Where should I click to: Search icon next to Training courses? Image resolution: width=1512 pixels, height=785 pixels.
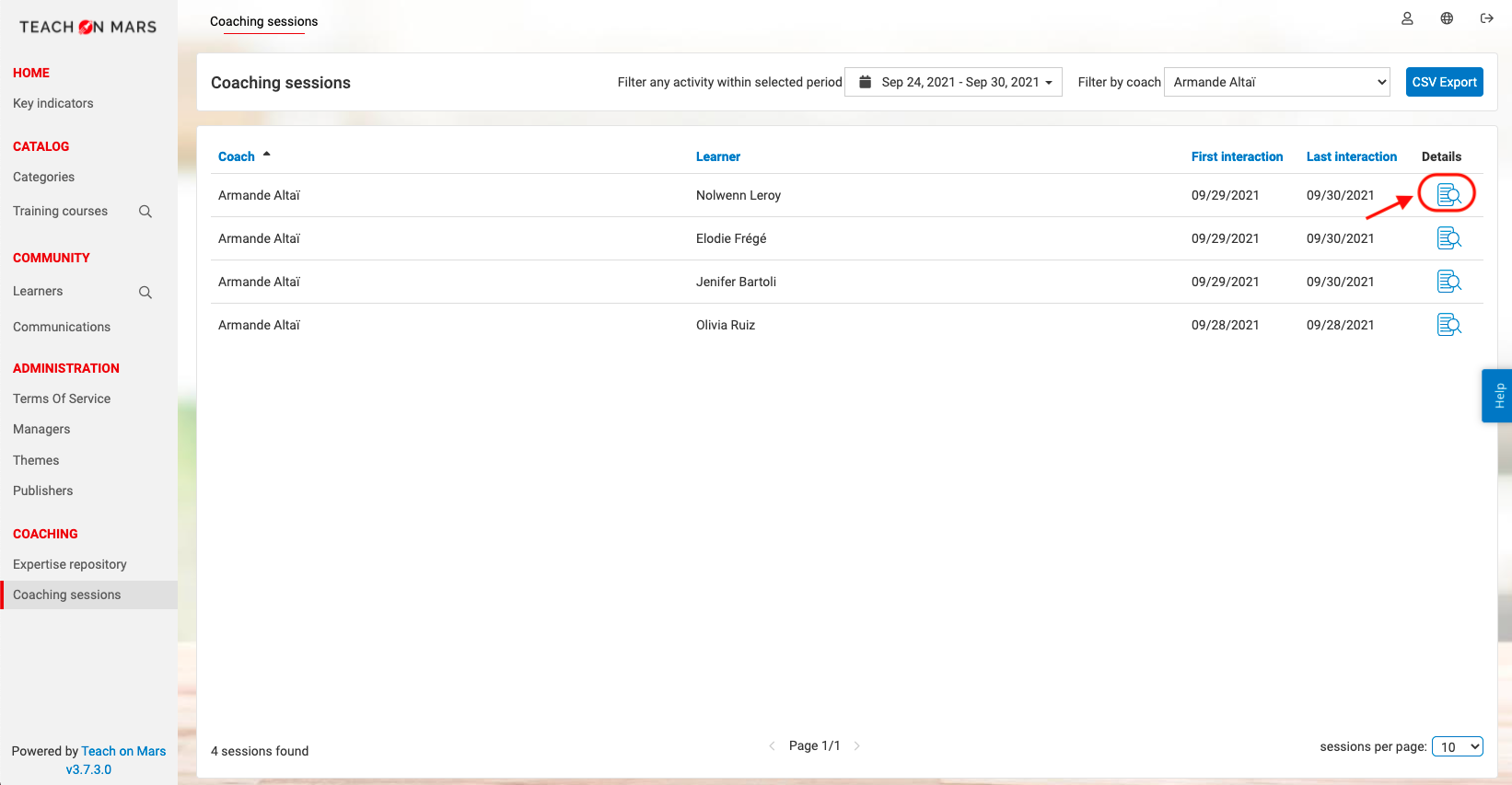point(145,212)
